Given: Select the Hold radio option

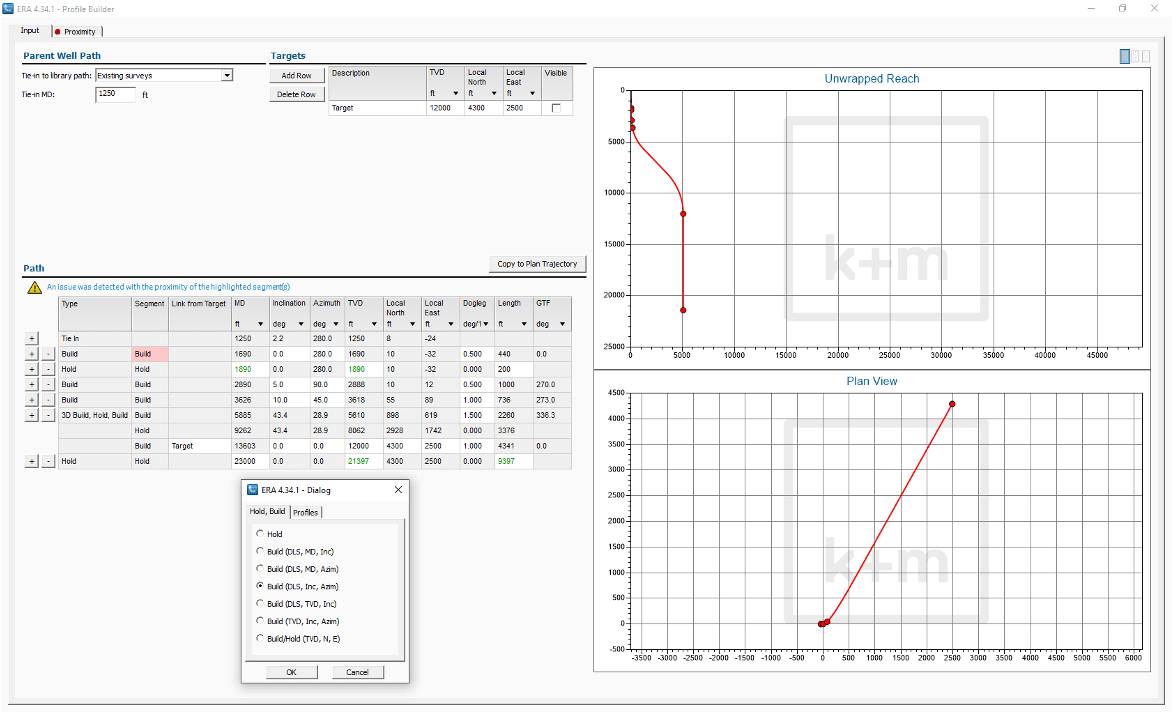Looking at the screenshot, I should click(260, 533).
